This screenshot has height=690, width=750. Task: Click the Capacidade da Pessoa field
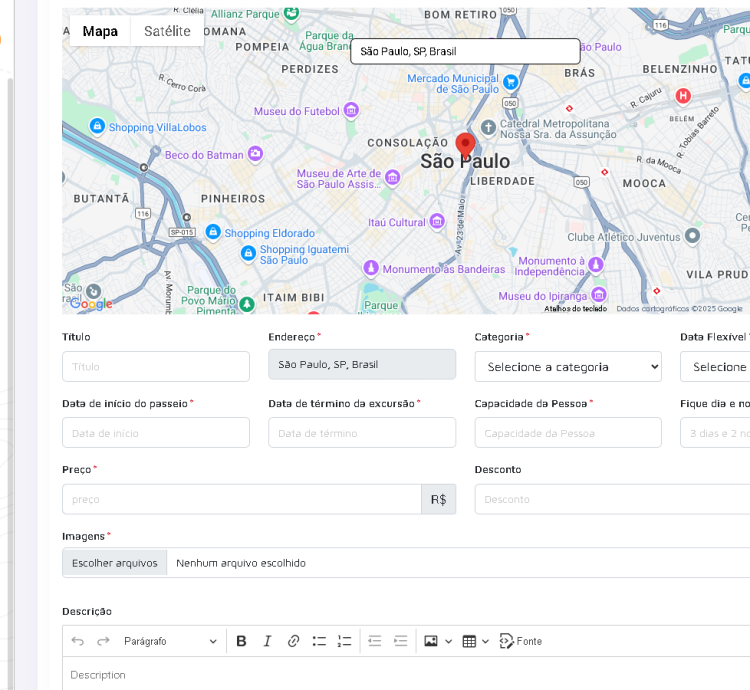568,433
